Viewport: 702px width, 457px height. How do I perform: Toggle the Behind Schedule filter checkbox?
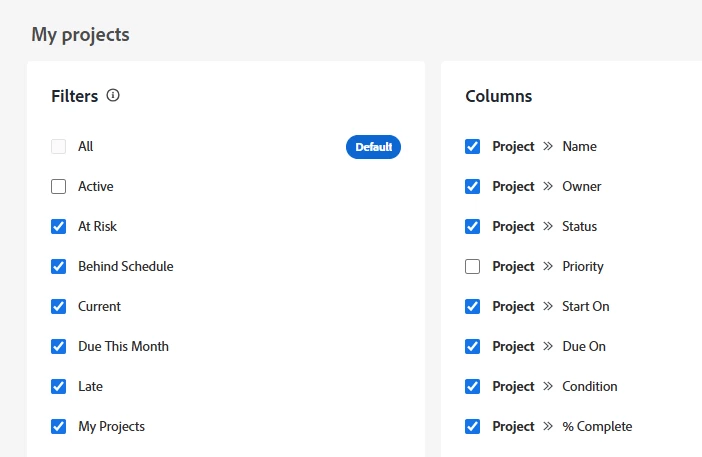pos(59,266)
